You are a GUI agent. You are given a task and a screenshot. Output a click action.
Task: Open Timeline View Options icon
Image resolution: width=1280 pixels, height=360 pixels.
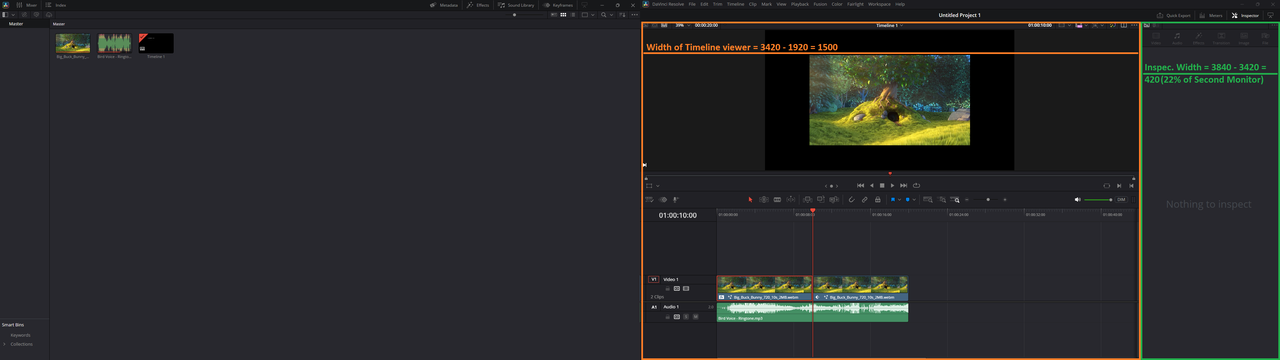tap(649, 200)
